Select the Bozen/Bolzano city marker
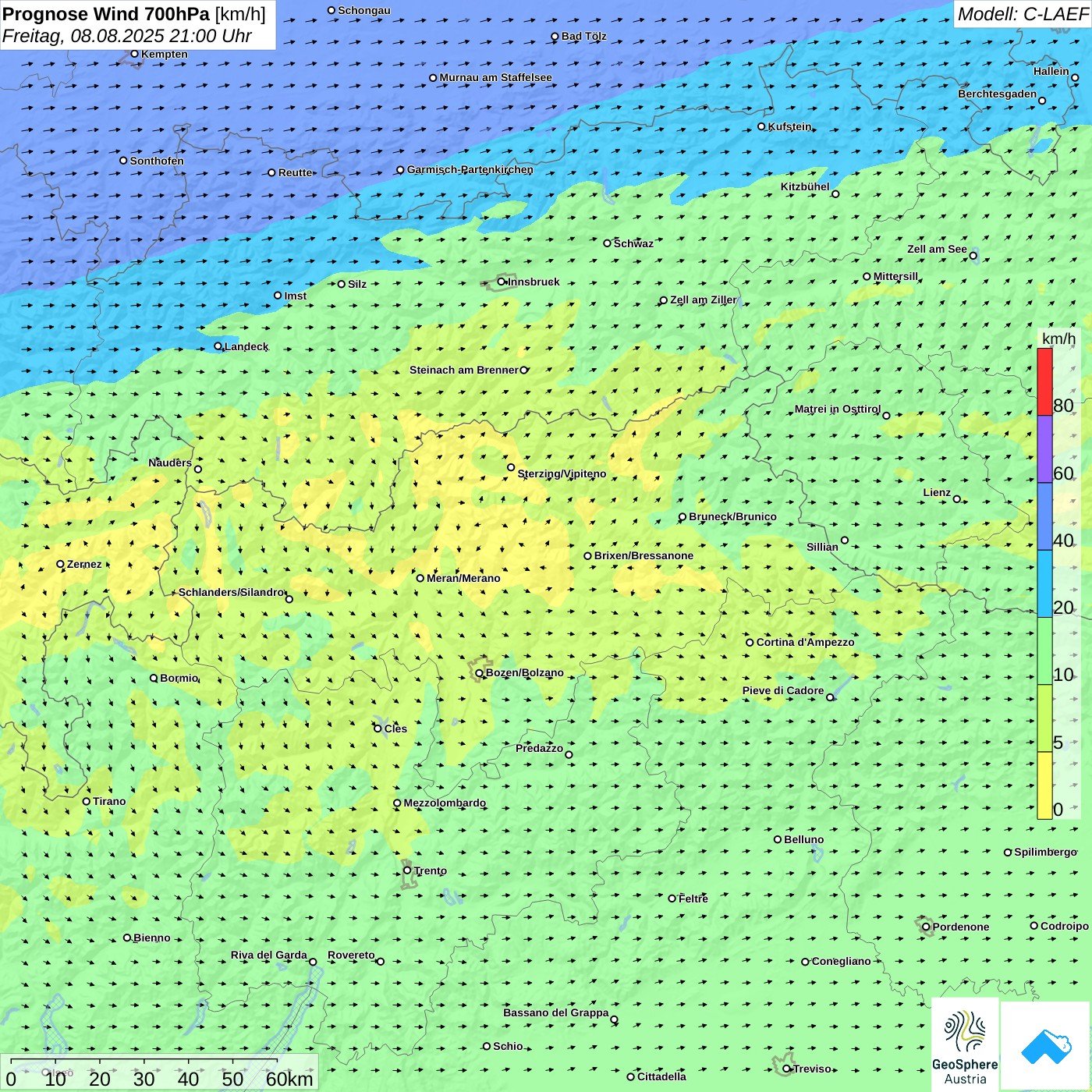This screenshot has width=1092, height=1092. coord(479,673)
